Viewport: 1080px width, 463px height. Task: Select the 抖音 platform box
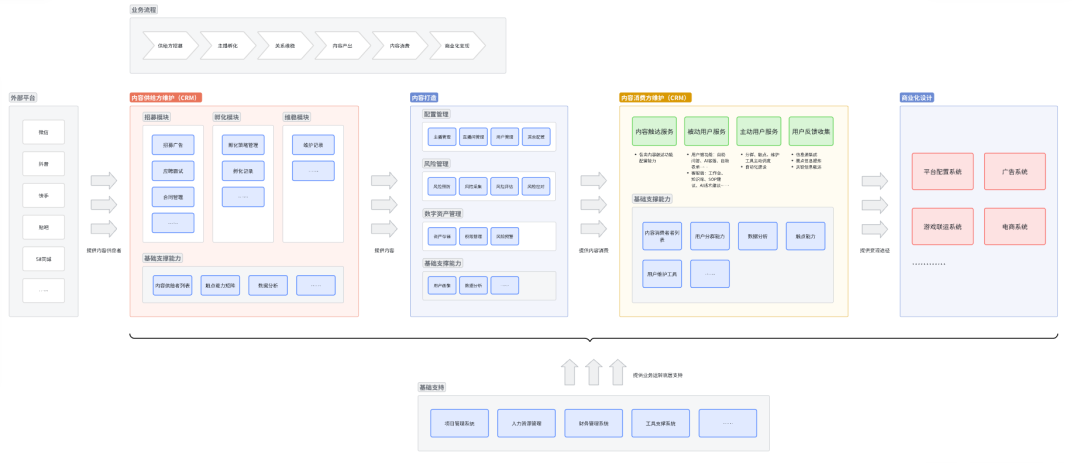point(43,163)
